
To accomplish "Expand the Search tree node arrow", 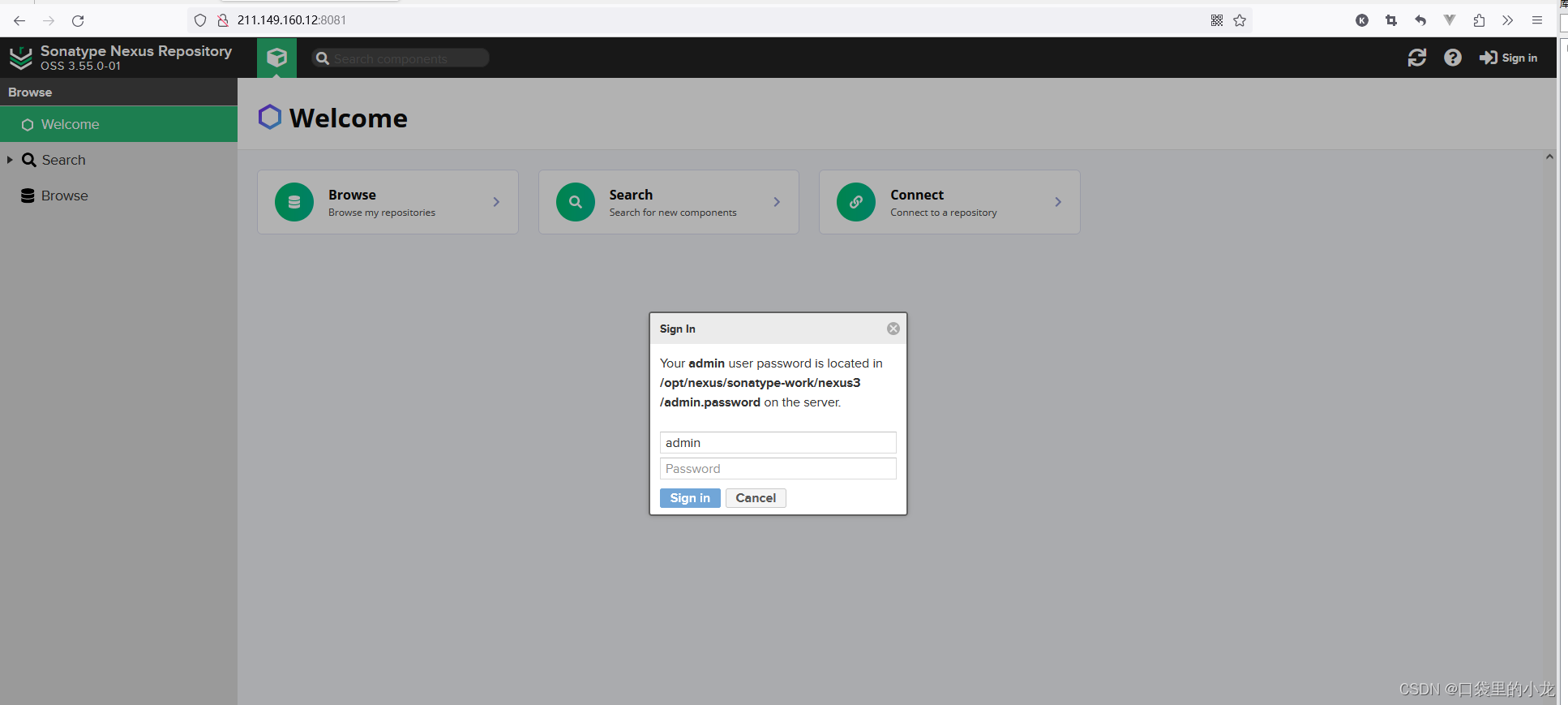I will coord(10,160).
